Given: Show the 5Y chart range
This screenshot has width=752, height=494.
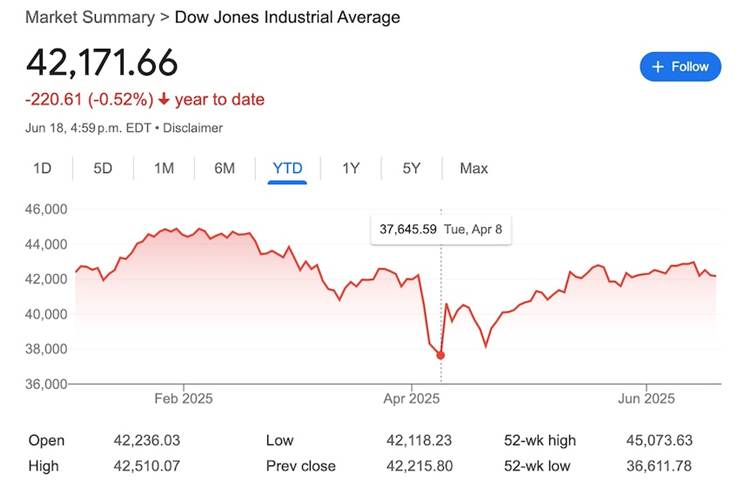Looking at the screenshot, I should click(x=411, y=168).
